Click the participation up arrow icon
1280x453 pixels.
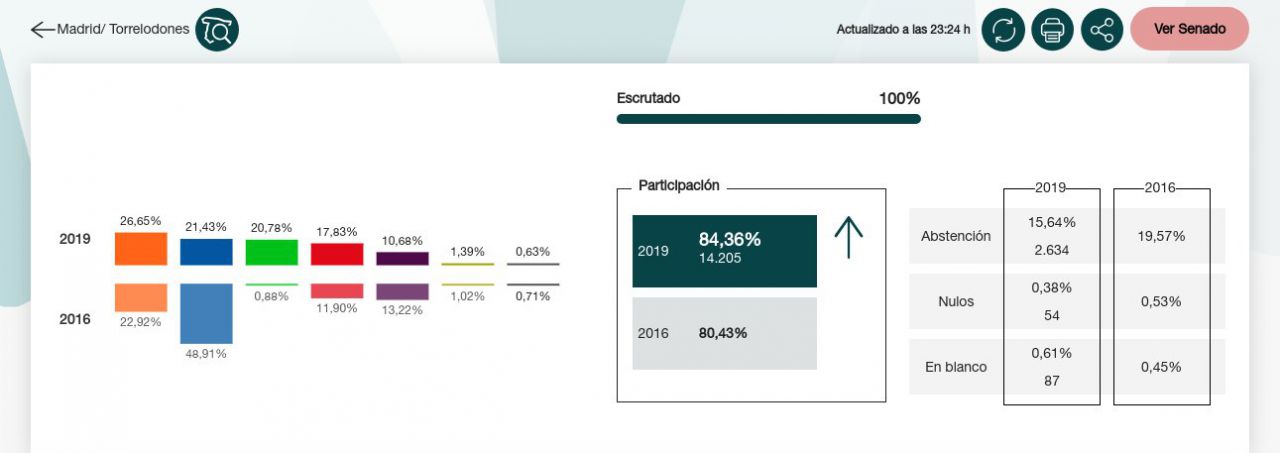tap(848, 238)
